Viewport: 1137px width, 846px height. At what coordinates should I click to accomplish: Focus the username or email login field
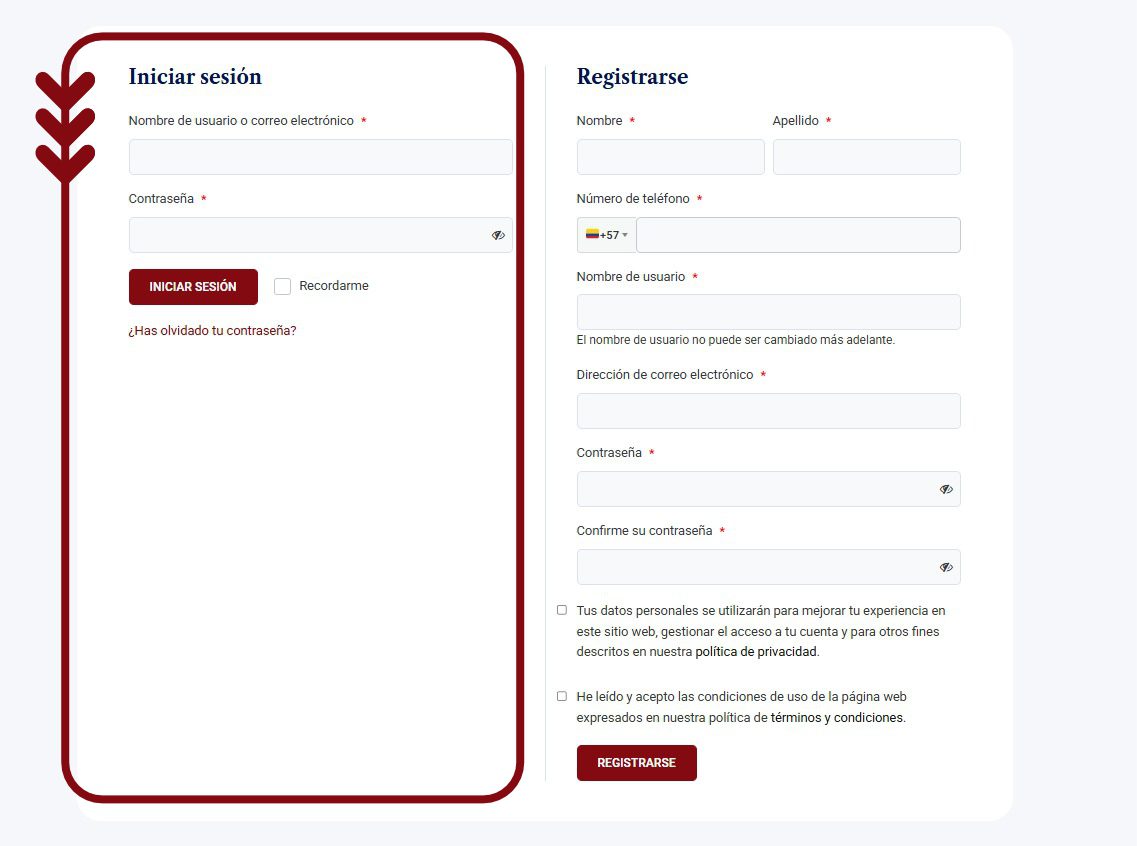tap(321, 157)
